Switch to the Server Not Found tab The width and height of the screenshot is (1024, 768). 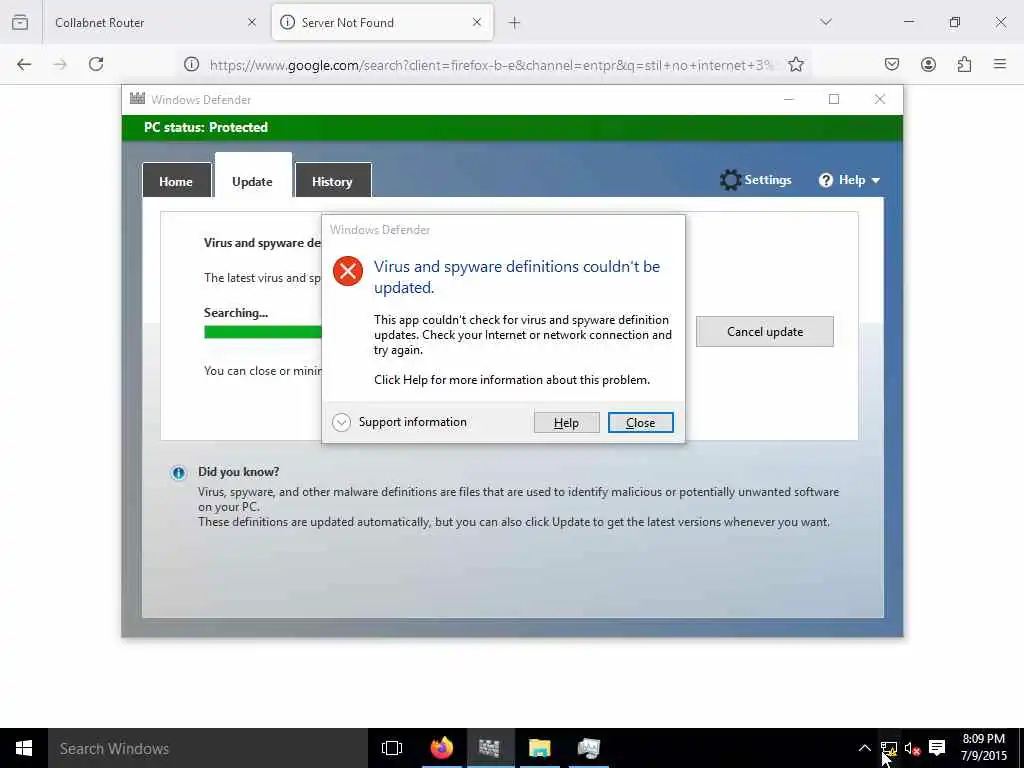pos(382,22)
